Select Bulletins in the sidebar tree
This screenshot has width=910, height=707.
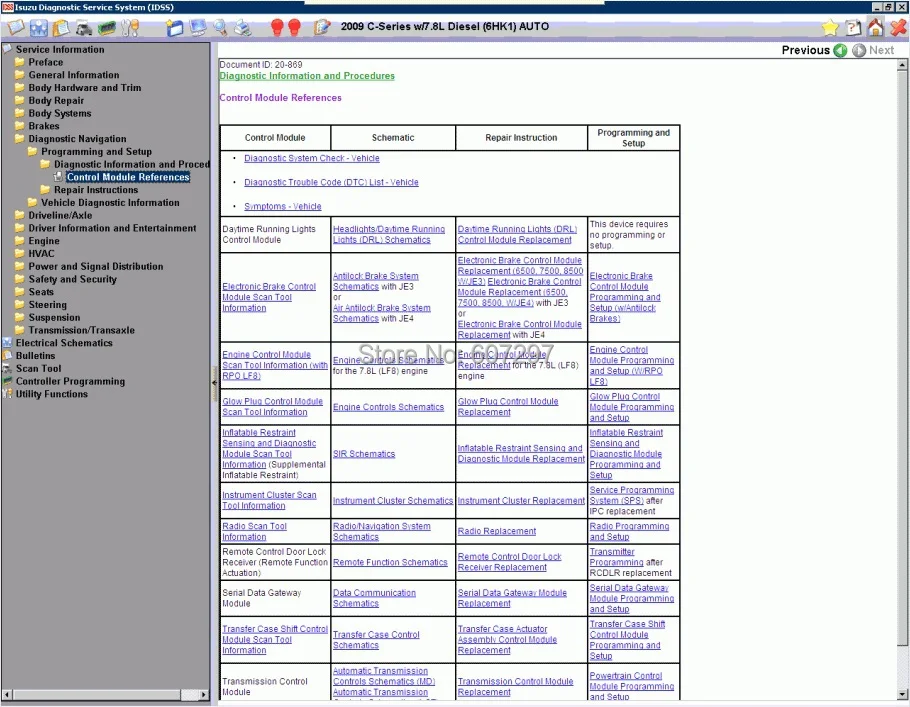[x=35, y=356]
